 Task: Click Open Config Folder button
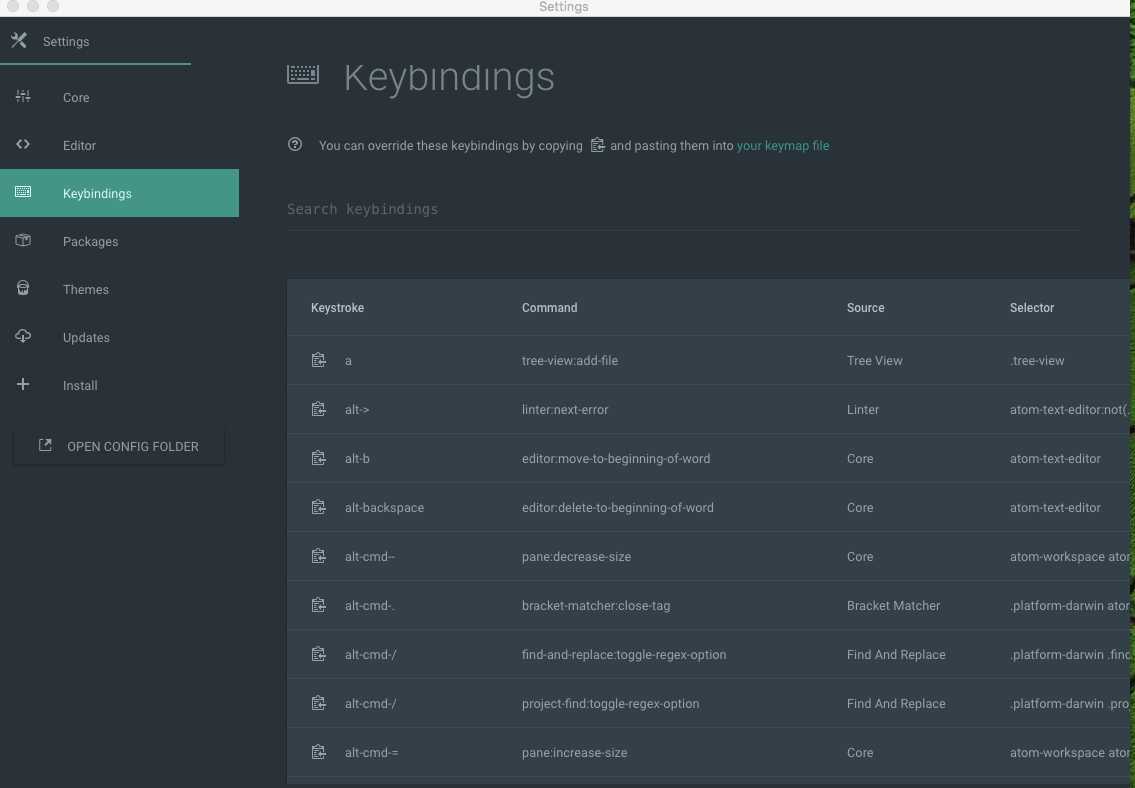click(x=119, y=446)
